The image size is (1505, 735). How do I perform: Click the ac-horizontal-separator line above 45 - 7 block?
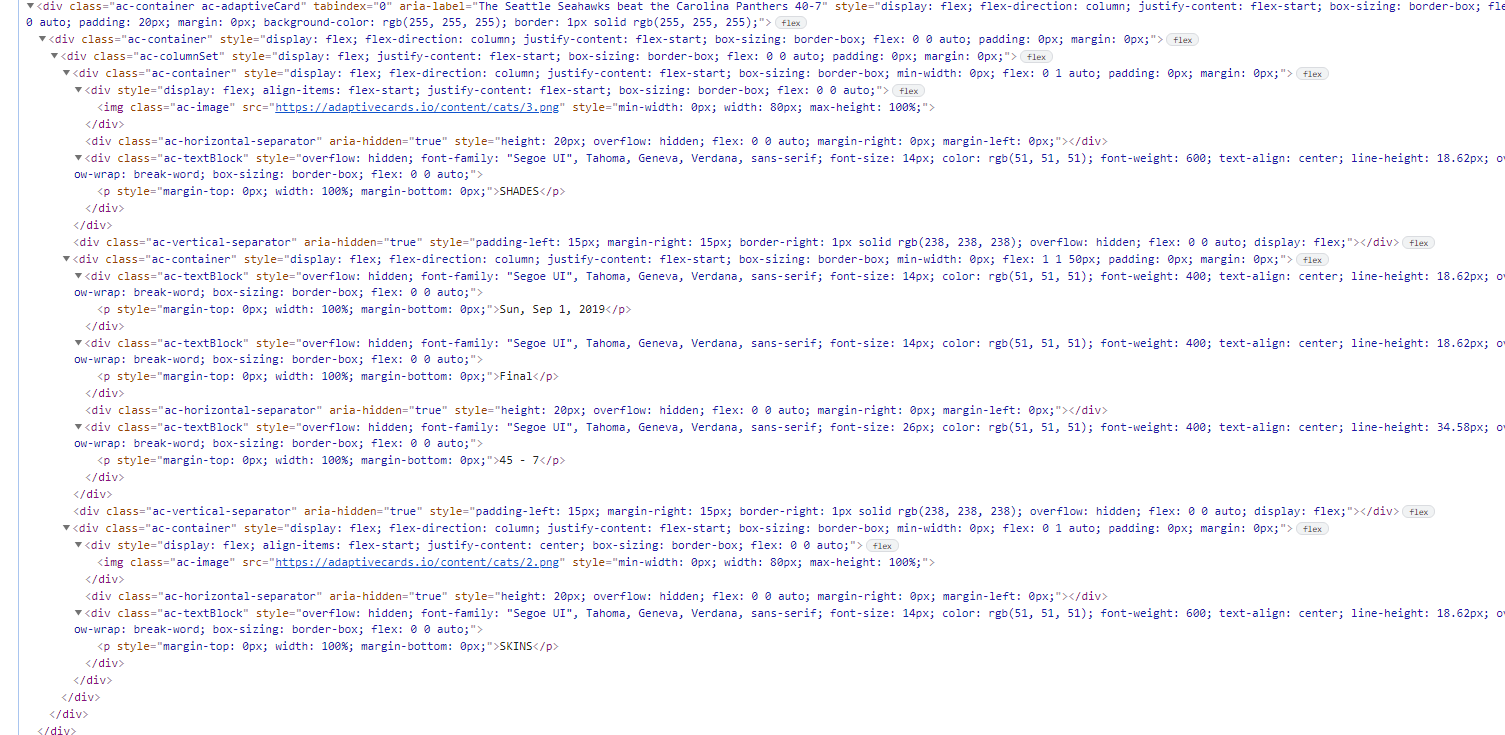(596, 410)
